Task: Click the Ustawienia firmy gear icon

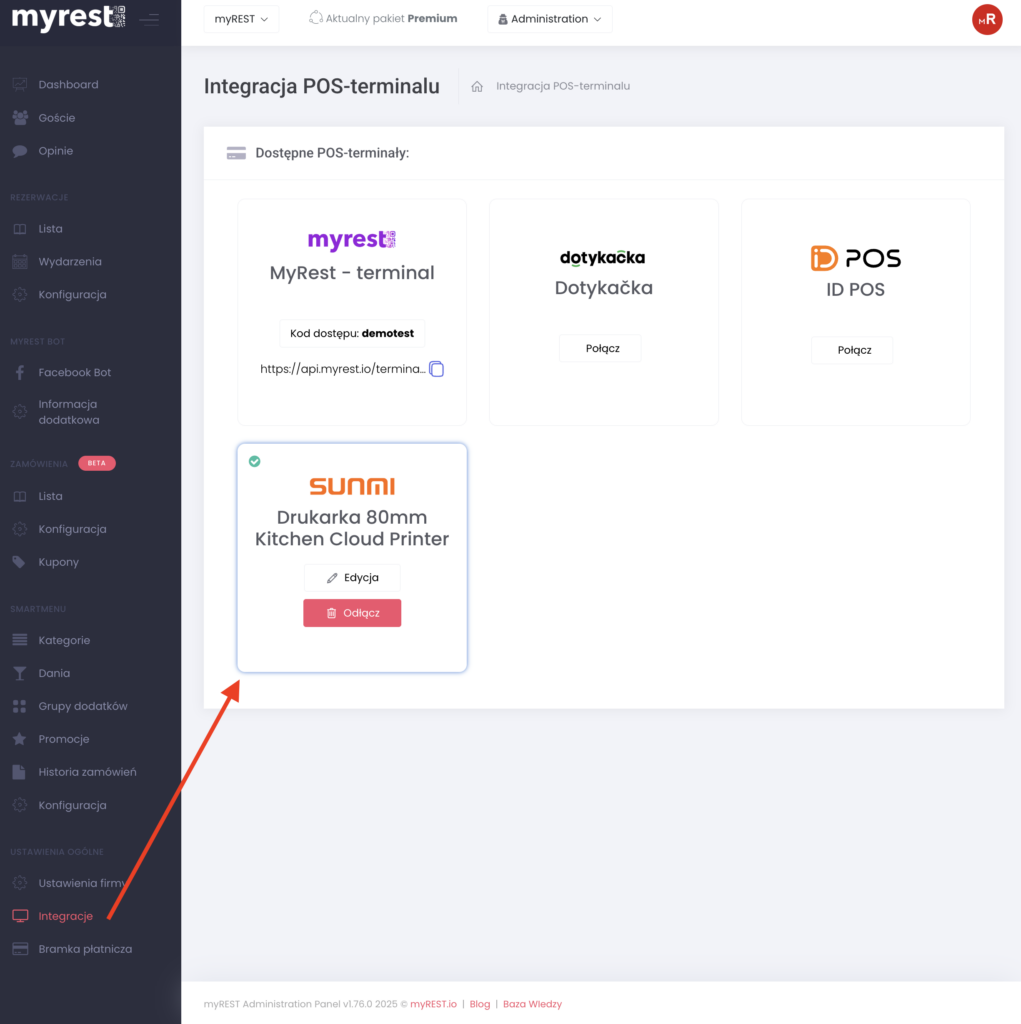Action: coord(20,883)
